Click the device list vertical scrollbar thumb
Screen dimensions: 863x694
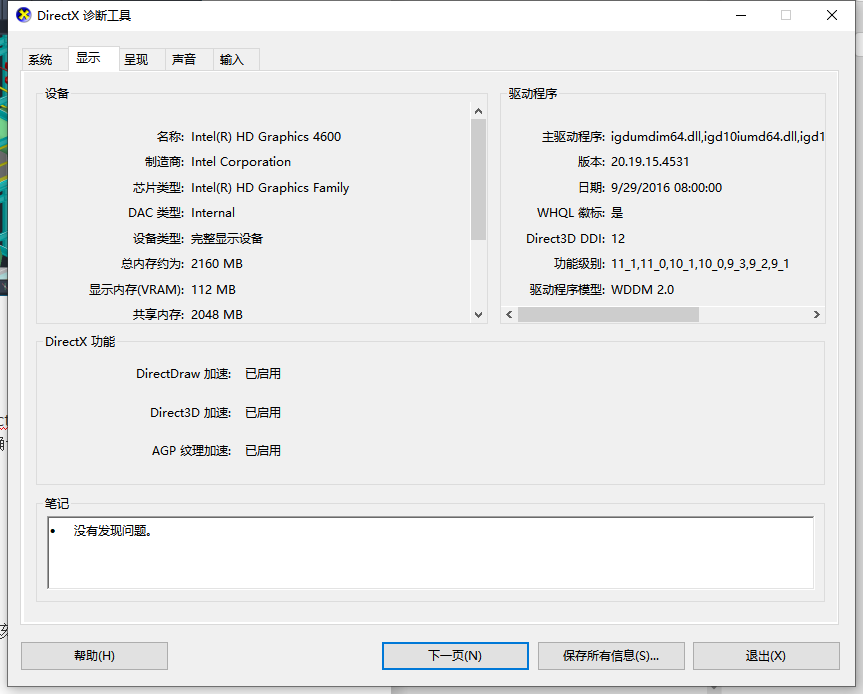(x=478, y=179)
